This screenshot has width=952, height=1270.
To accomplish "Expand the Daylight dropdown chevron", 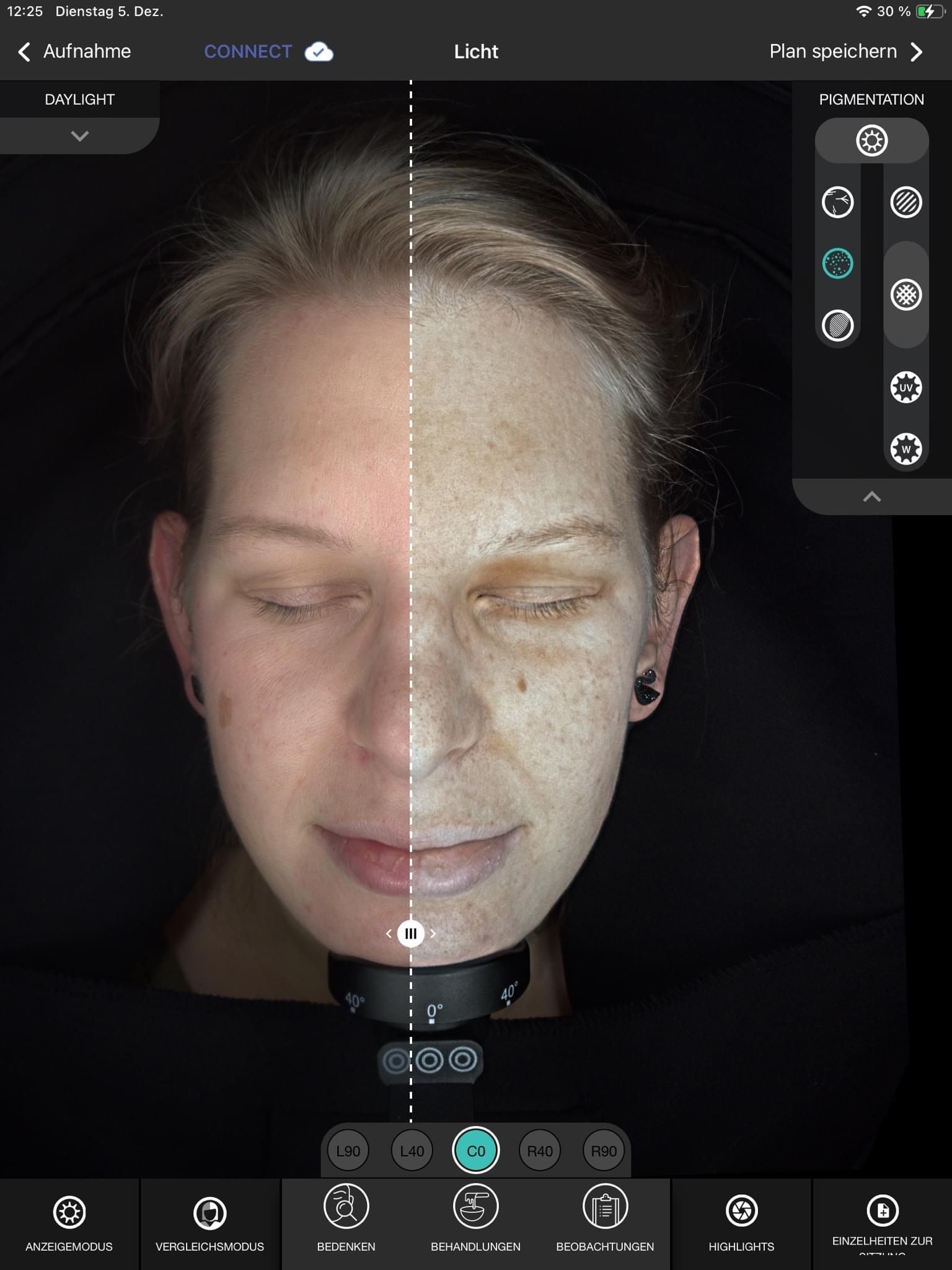I will point(80,136).
